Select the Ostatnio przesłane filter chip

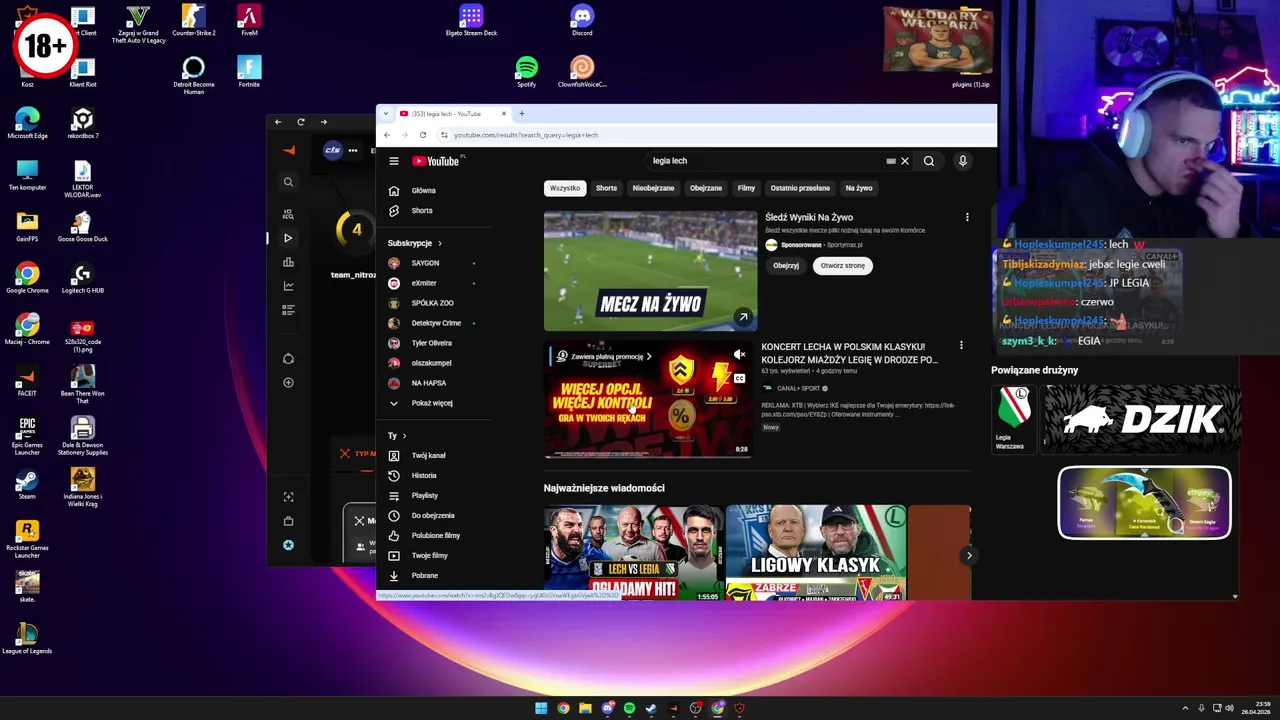pos(800,188)
